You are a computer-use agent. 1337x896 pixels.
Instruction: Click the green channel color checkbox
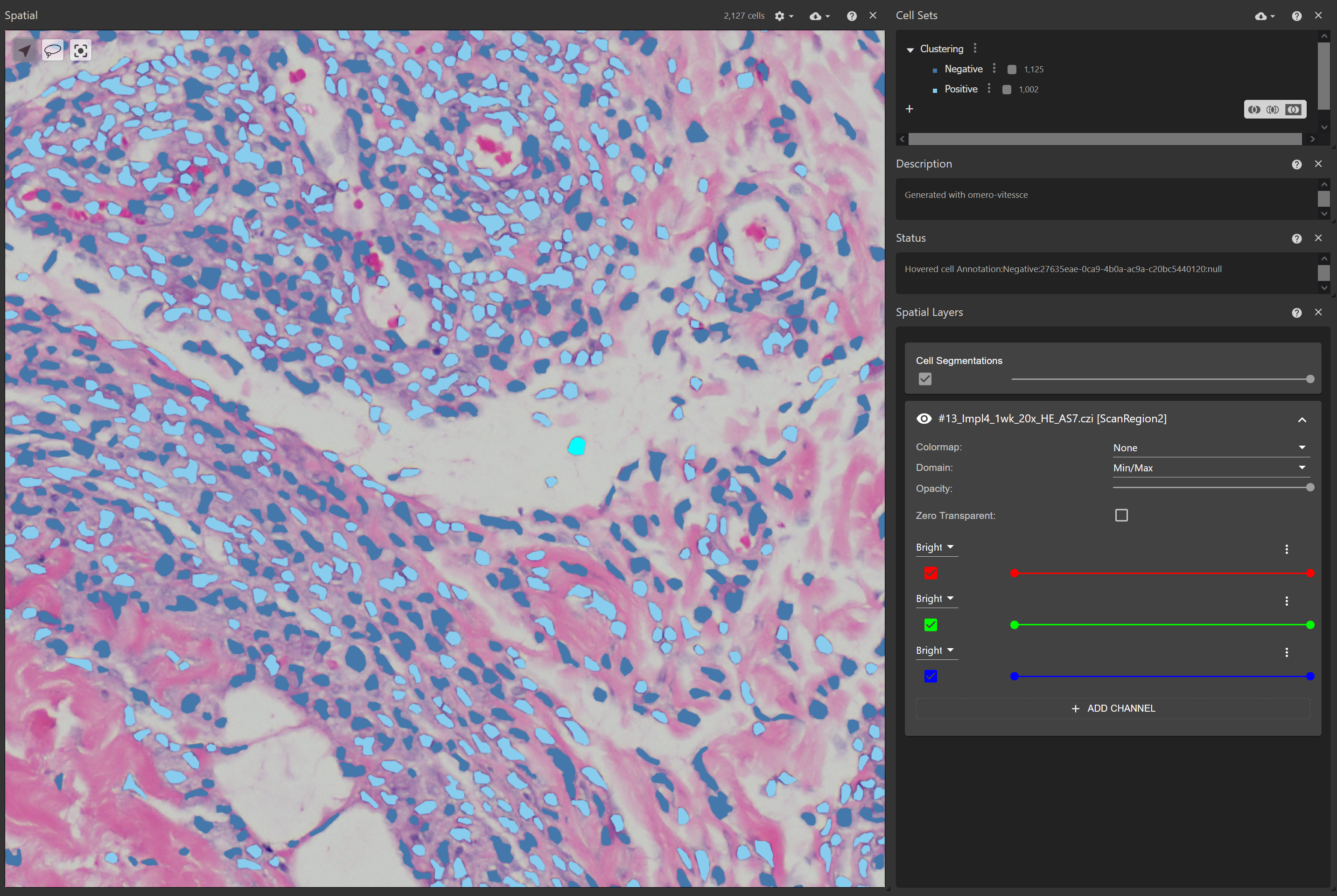930,625
